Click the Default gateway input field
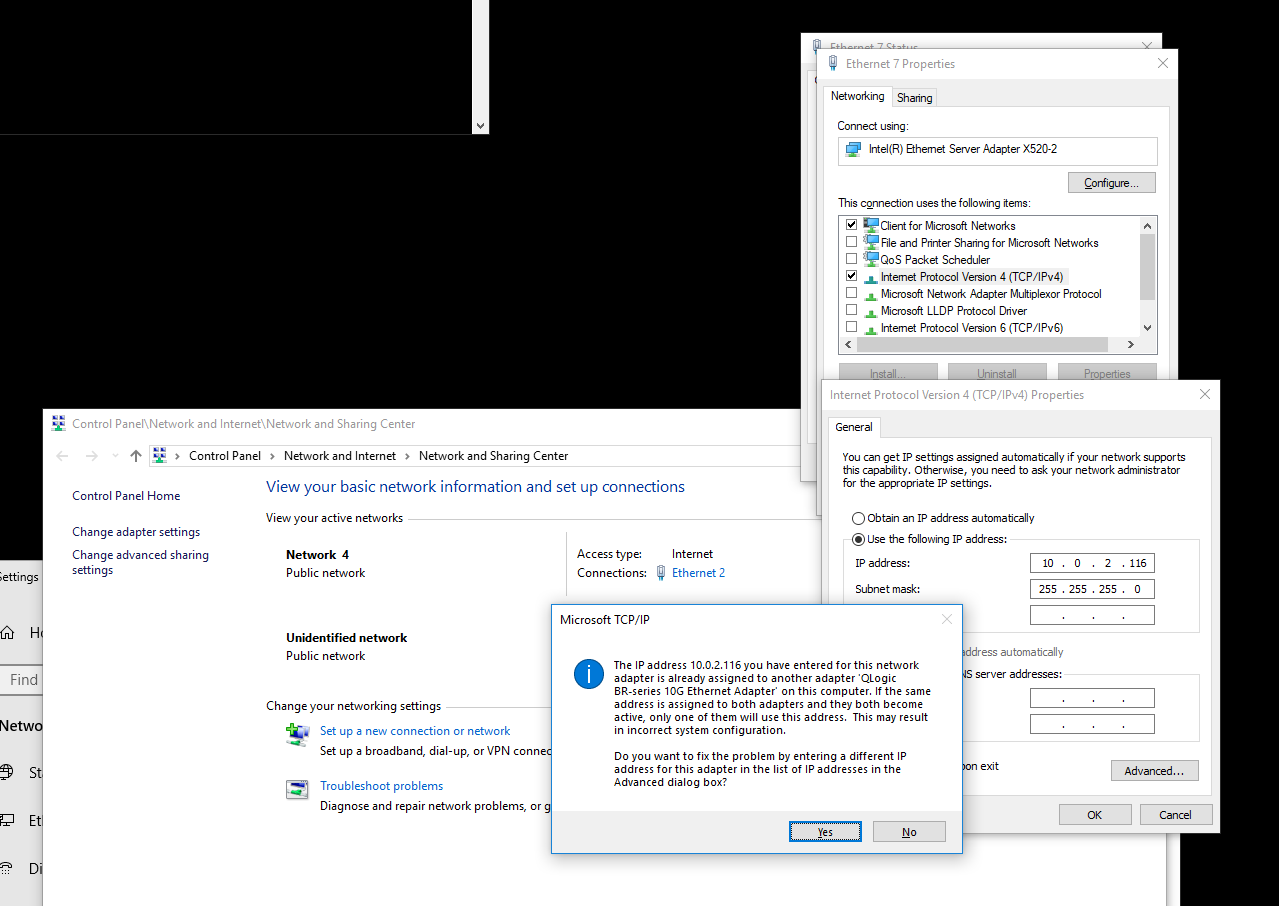The height and width of the screenshot is (906, 1279). (x=1092, y=615)
